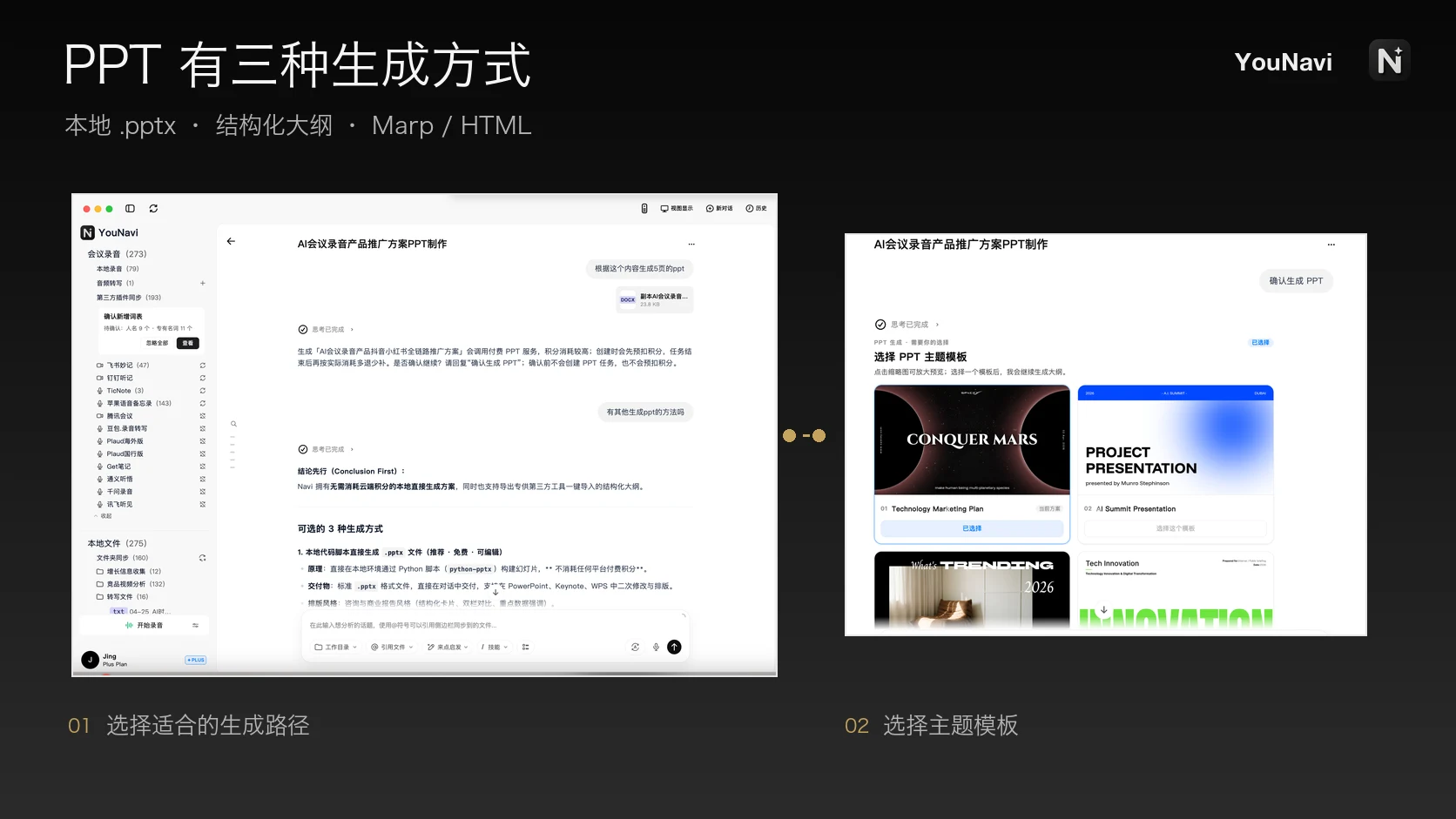Open the 来点启发 dropdown
1456x819 pixels.
click(448, 648)
